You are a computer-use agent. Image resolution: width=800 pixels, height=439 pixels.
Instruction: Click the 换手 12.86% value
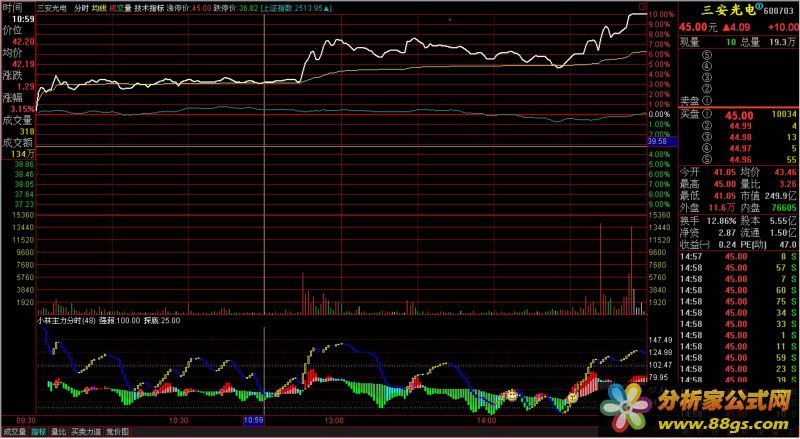tap(721, 221)
